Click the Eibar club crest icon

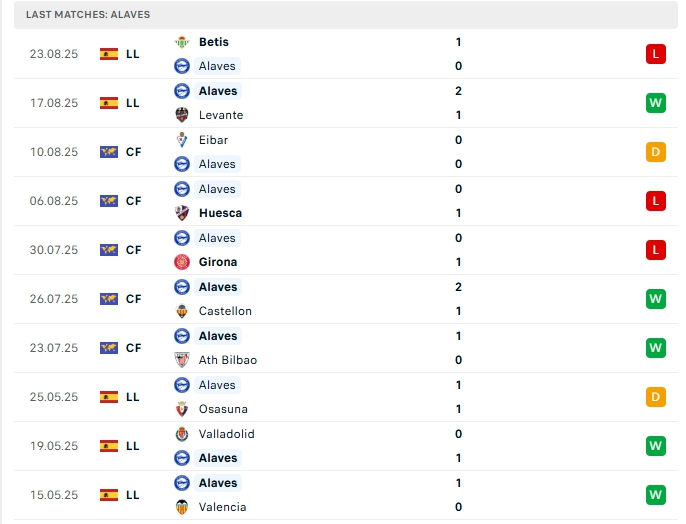coord(182,140)
